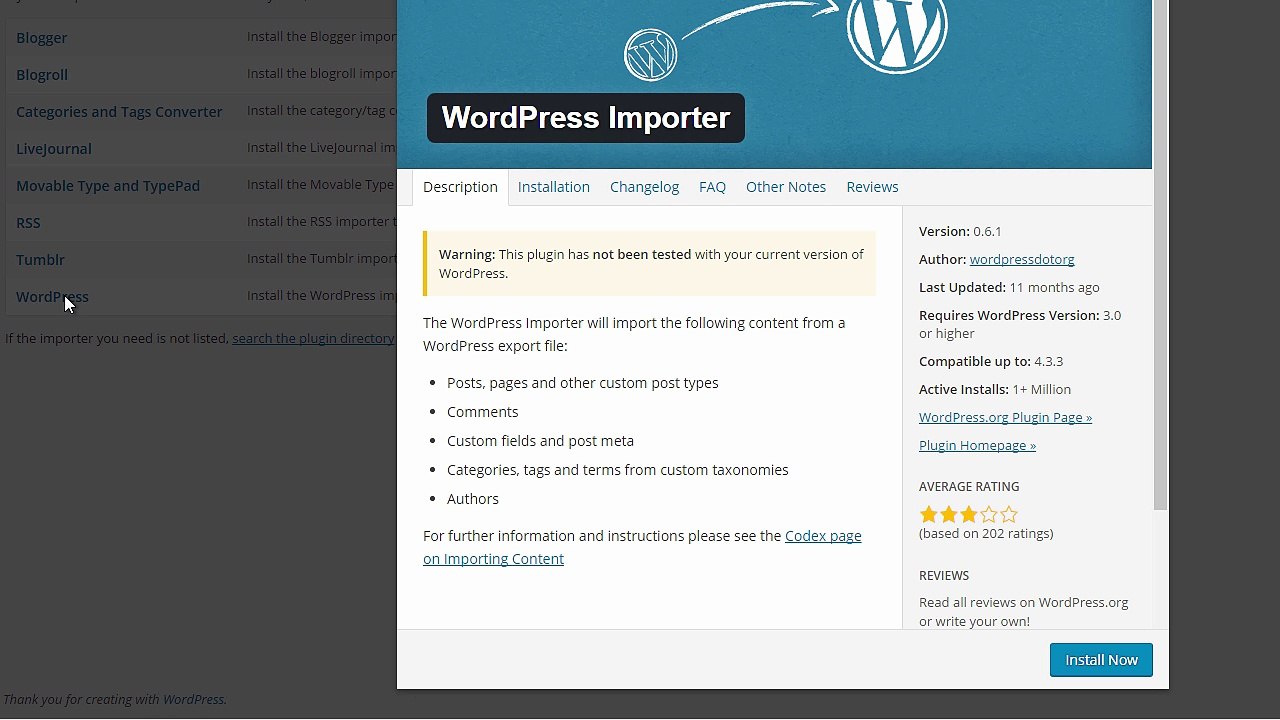1280x720 pixels.
Task: Click the "Install the Tumblr" description text
Action: 322,258
